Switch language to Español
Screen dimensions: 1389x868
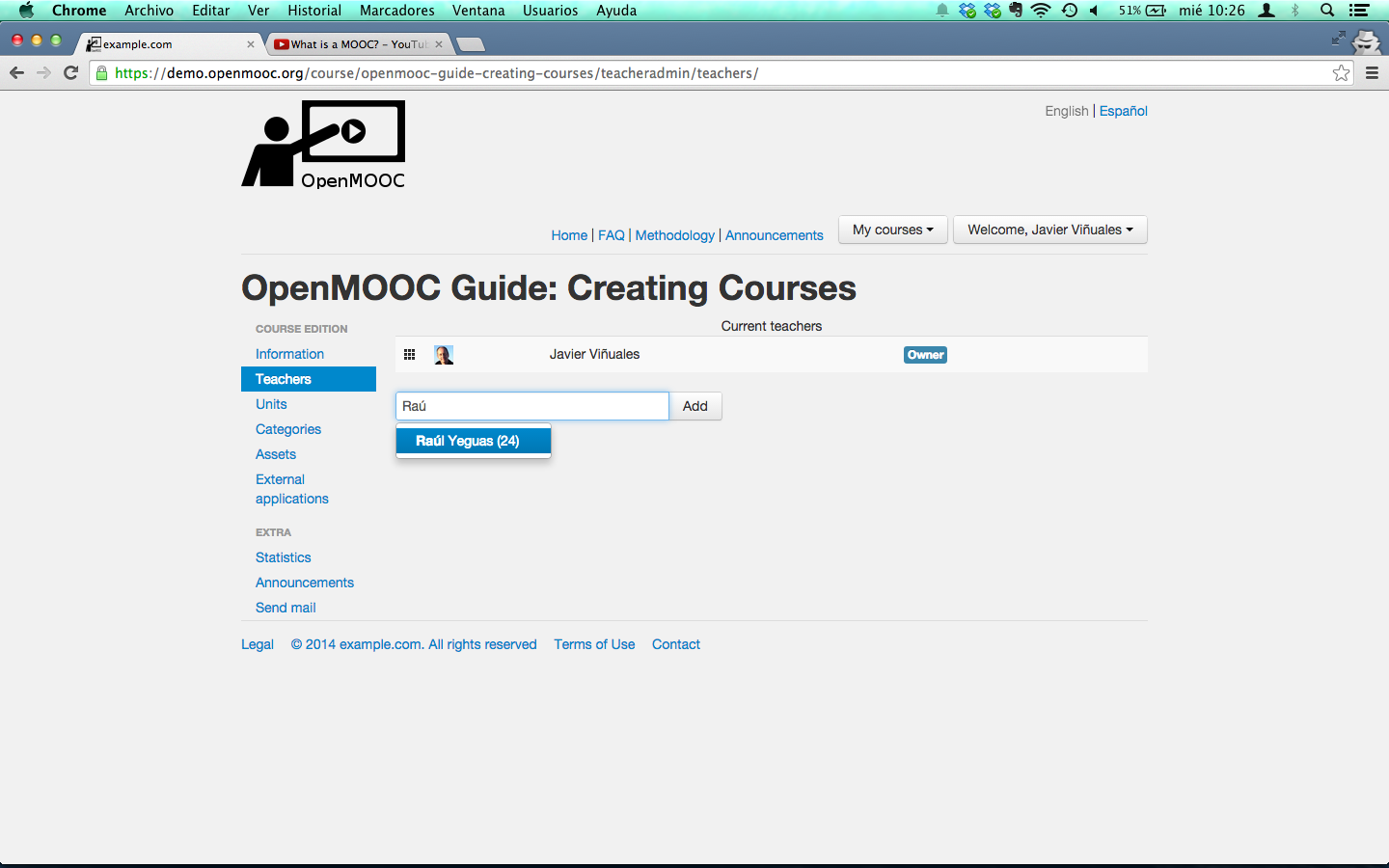(x=1124, y=111)
